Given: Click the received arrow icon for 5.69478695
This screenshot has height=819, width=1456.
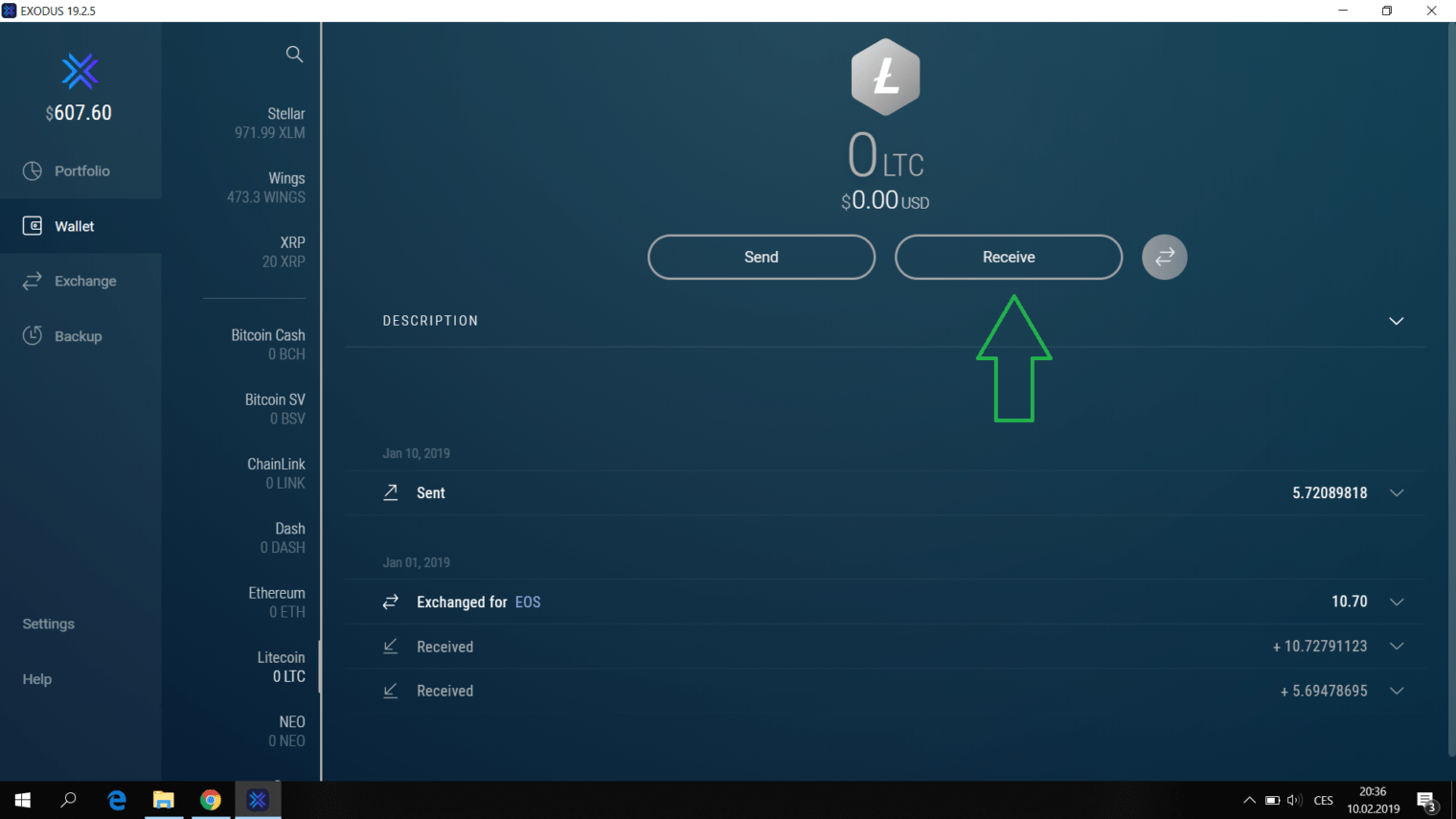Looking at the screenshot, I should tap(391, 691).
